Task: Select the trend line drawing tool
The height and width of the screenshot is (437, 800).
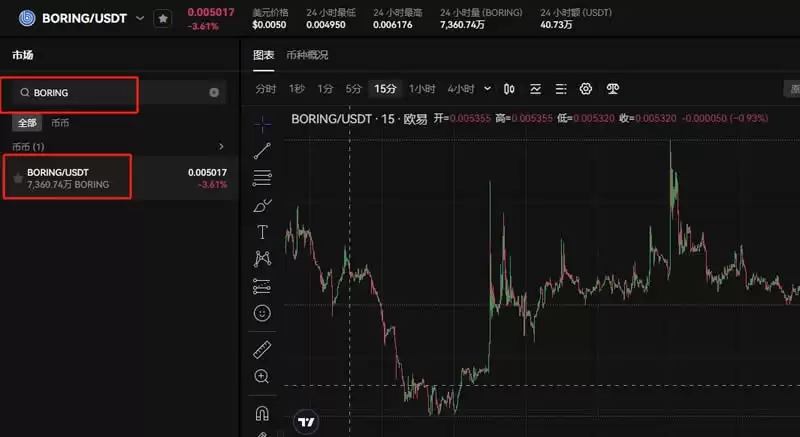Action: [x=262, y=151]
